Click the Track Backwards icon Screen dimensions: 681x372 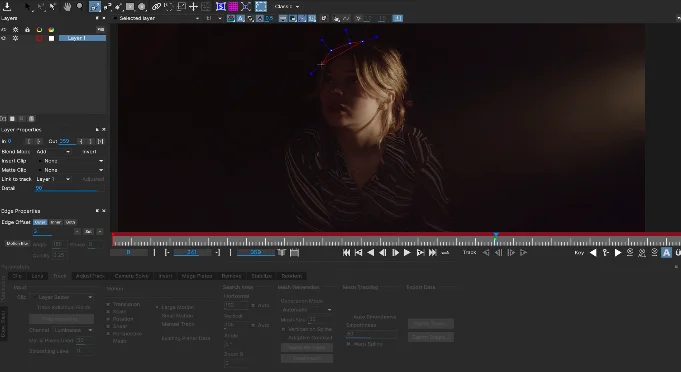pos(486,252)
